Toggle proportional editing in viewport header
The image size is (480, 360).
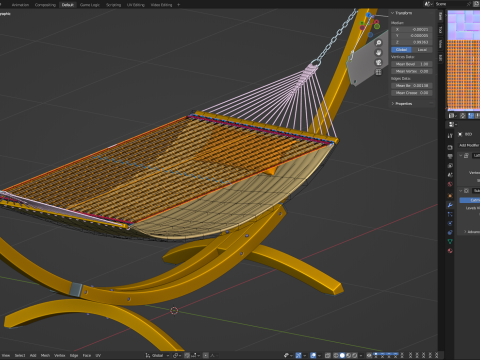[x=206, y=355]
